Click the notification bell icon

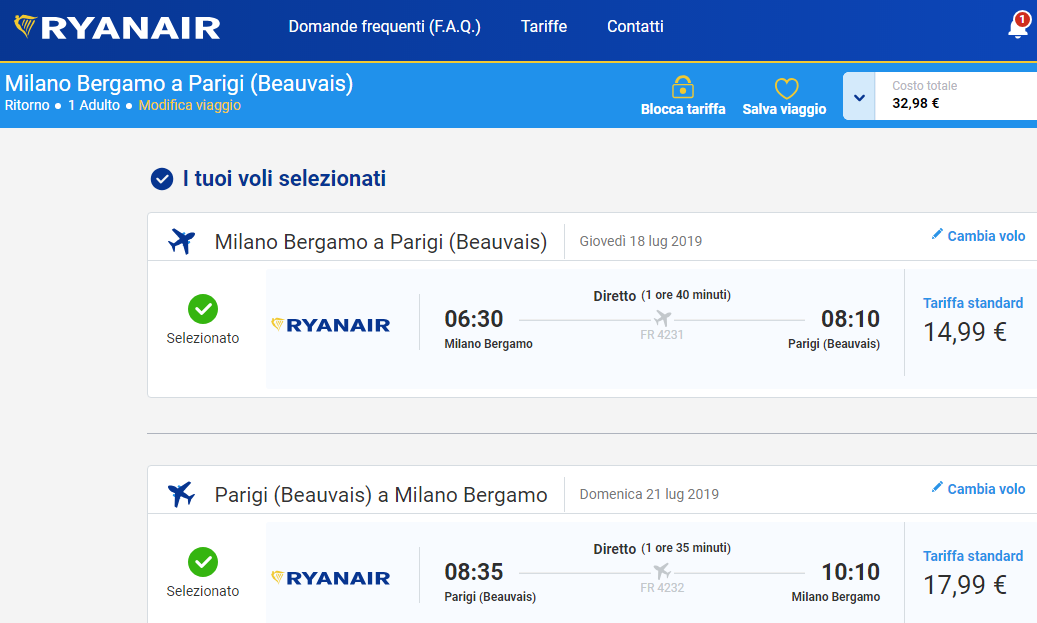click(x=1018, y=27)
